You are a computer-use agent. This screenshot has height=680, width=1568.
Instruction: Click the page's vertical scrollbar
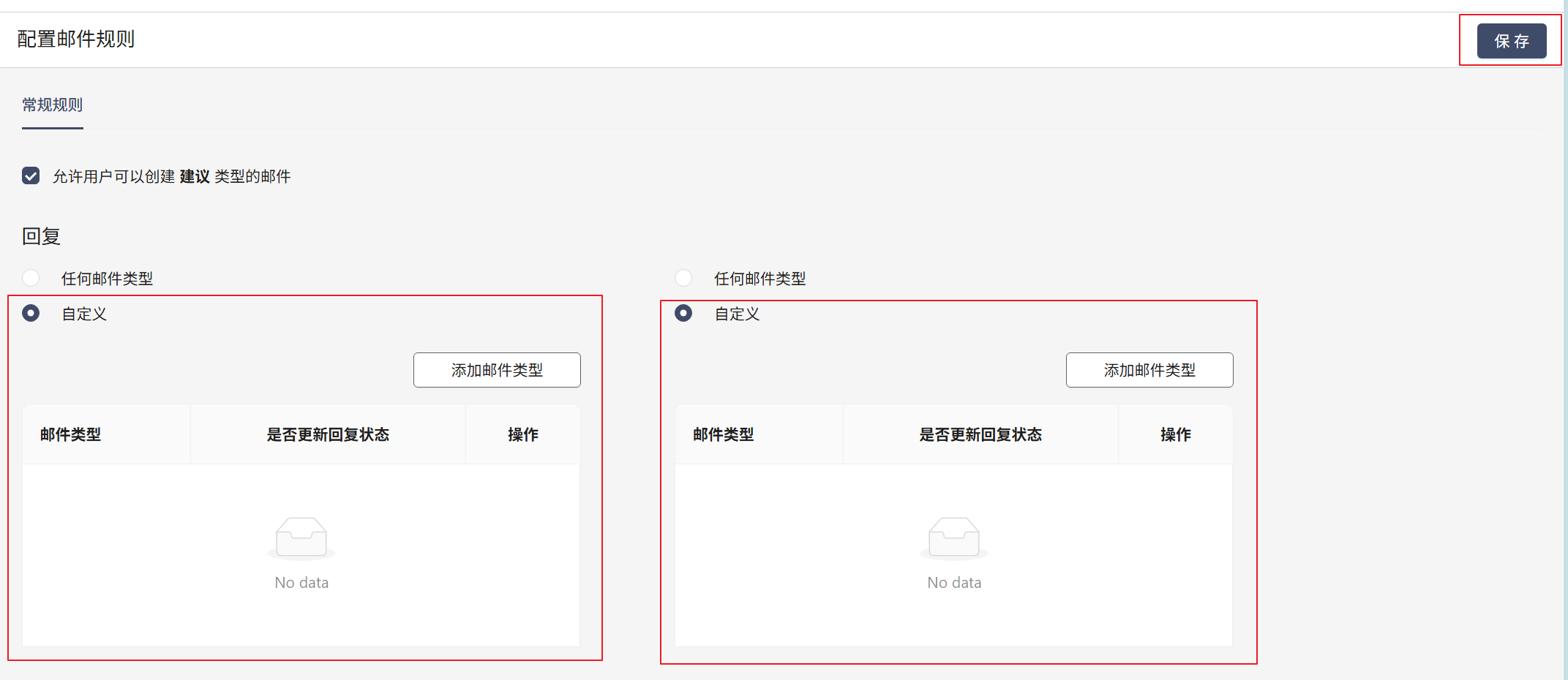1565,340
